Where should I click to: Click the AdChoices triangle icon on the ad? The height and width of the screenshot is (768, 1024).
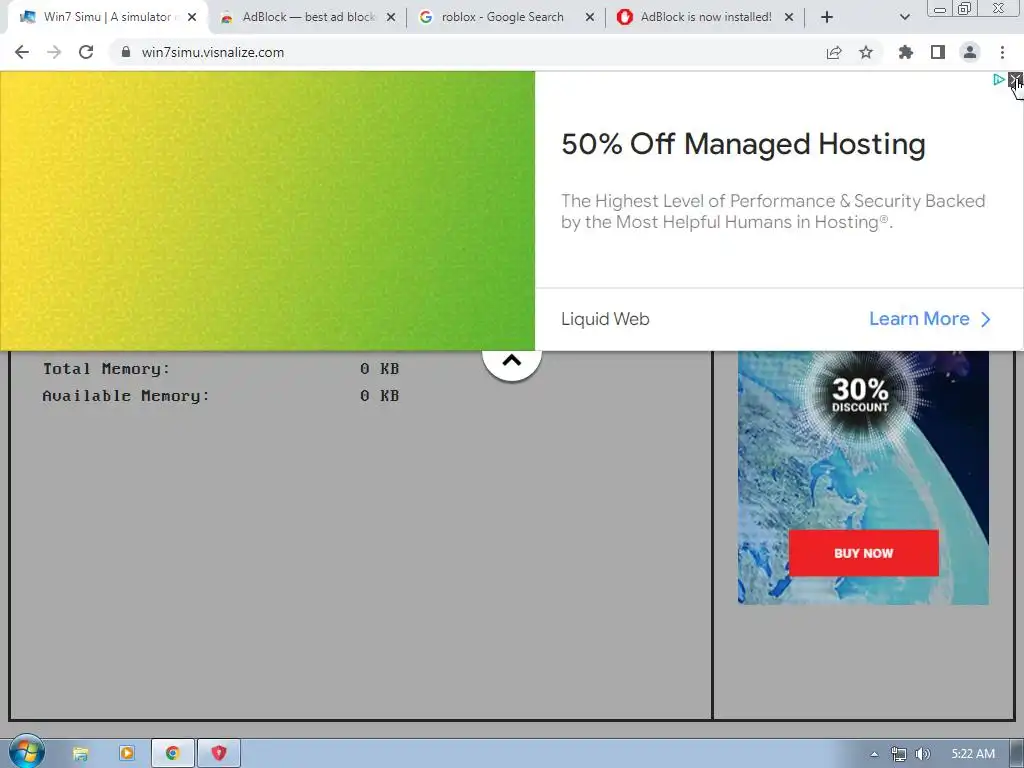pos(999,80)
